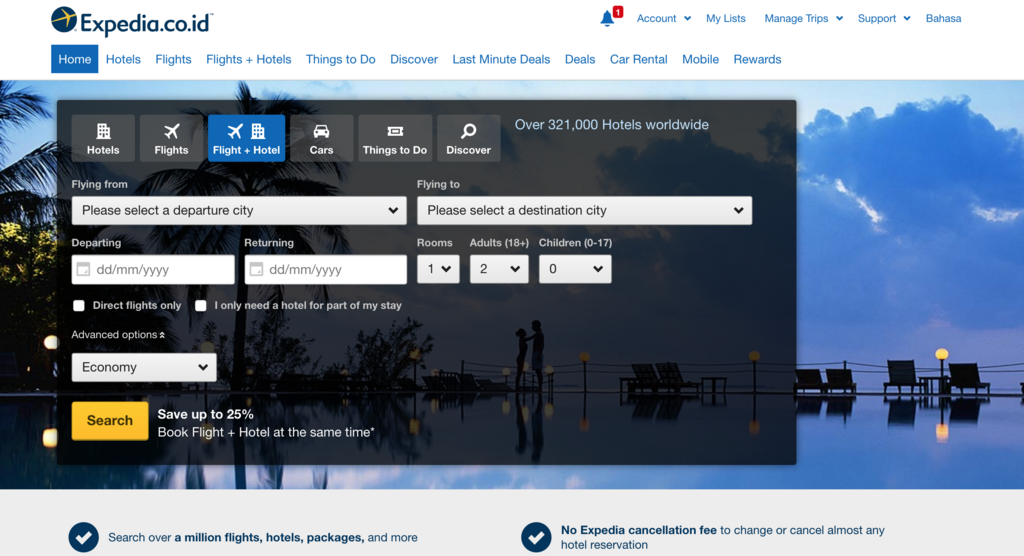The width and height of the screenshot is (1024, 556).
Task: Expand the Account menu
Action: point(664,18)
